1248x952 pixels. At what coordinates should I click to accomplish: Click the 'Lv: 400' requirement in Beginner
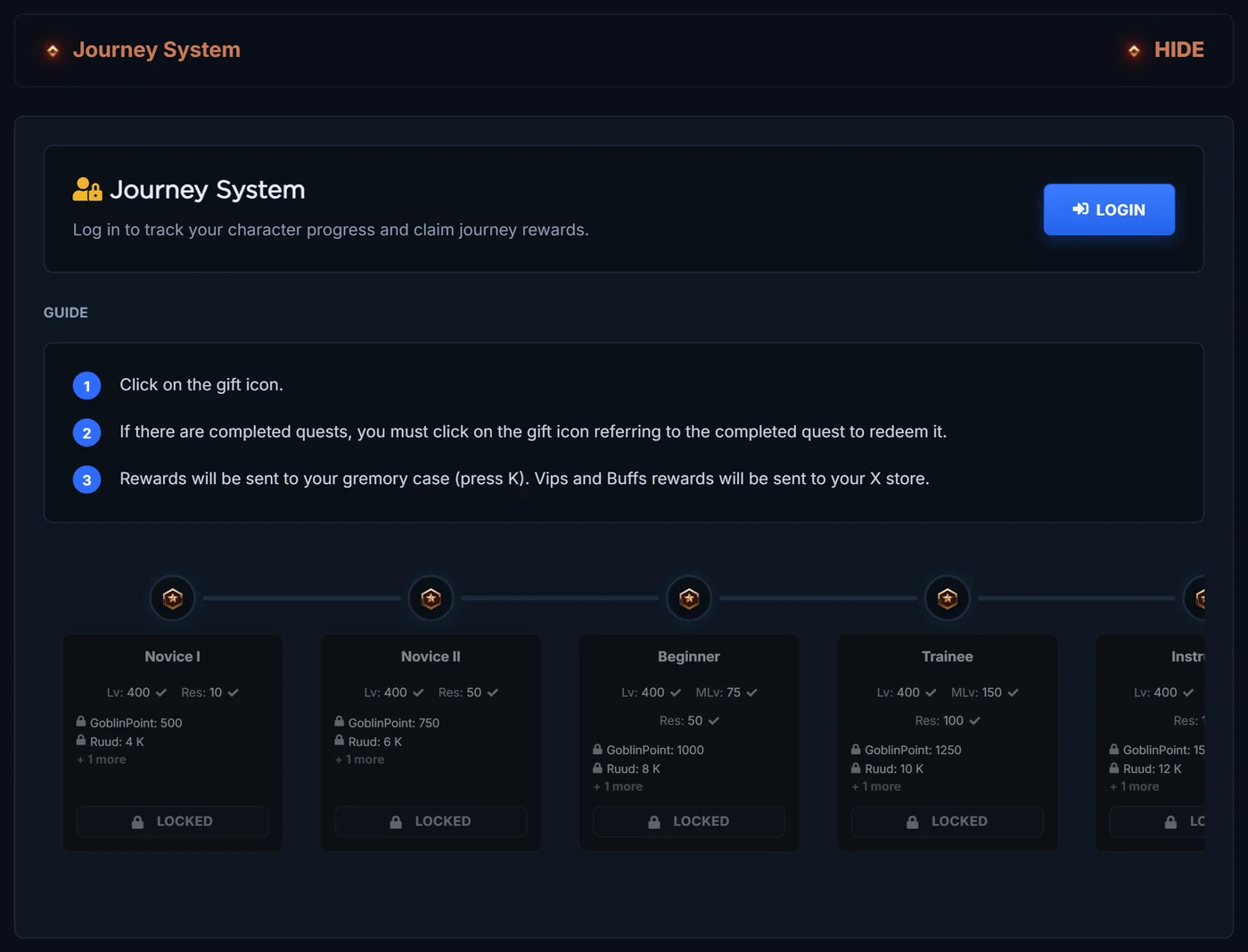[x=651, y=693]
